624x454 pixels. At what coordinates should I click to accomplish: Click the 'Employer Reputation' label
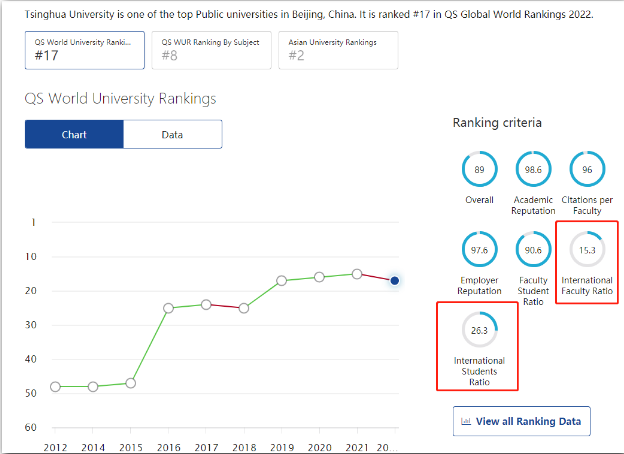pos(479,286)
